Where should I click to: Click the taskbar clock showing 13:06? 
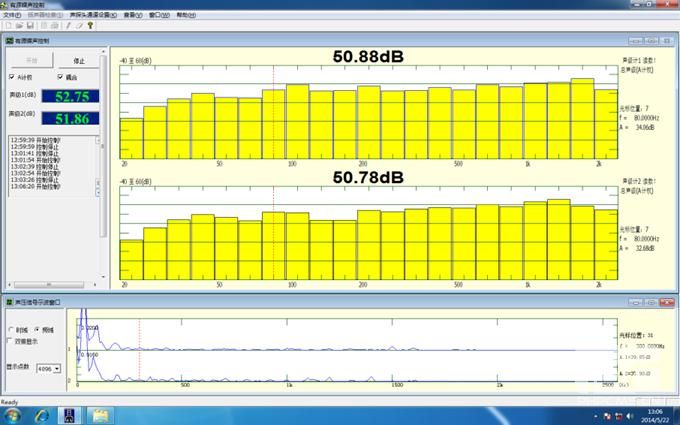tap(655, 415)
